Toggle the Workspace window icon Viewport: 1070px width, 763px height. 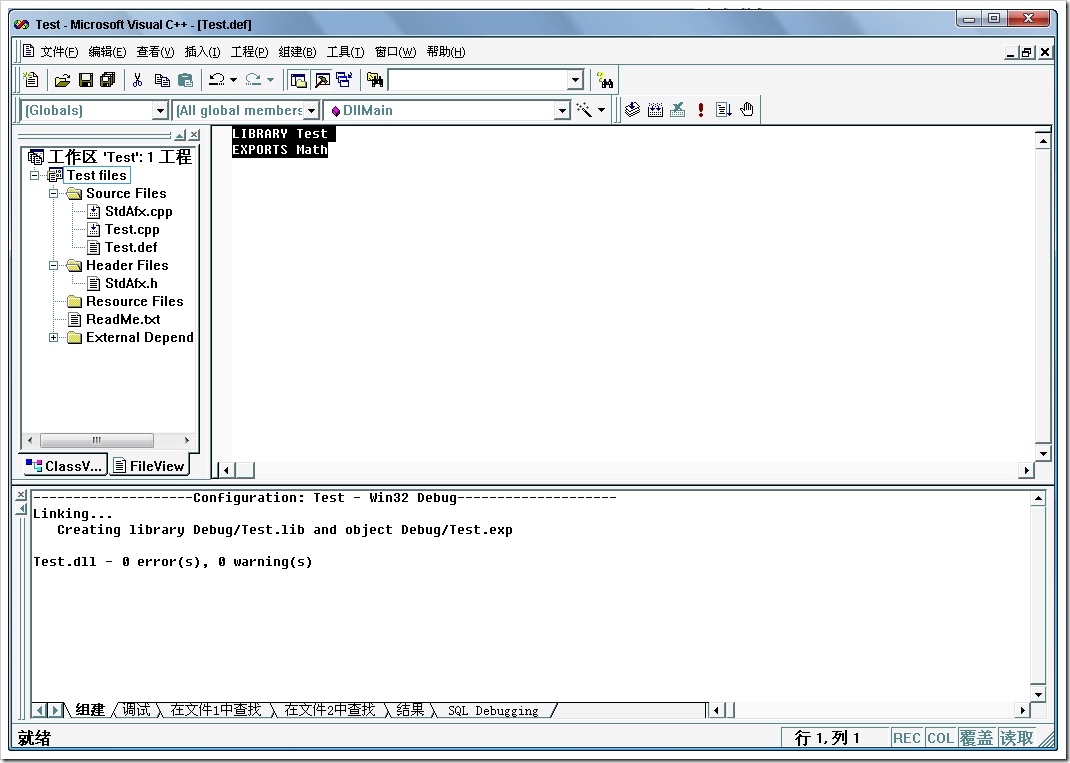[x=298, y=80]
